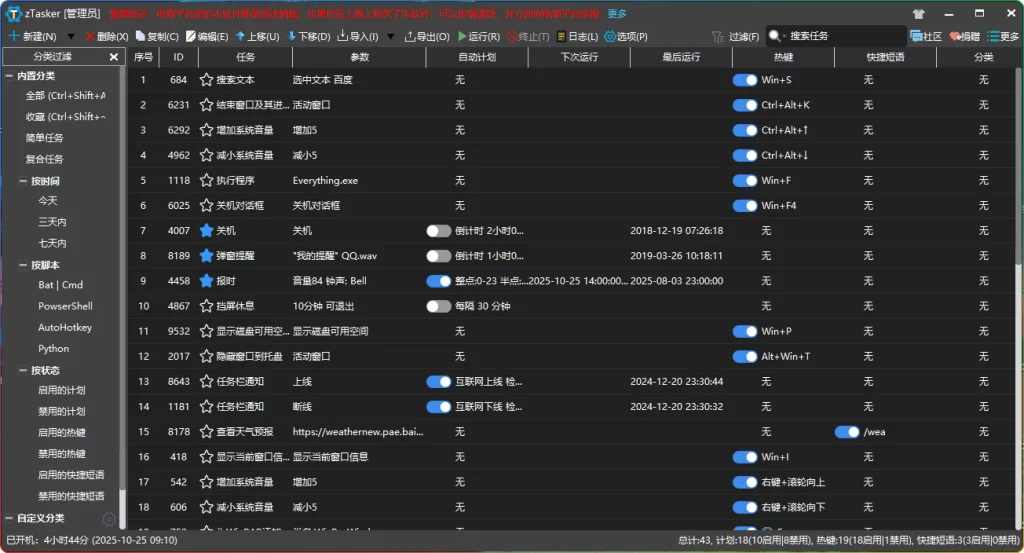Disable the 报时 auto-plan toggle

coord(439,281)
